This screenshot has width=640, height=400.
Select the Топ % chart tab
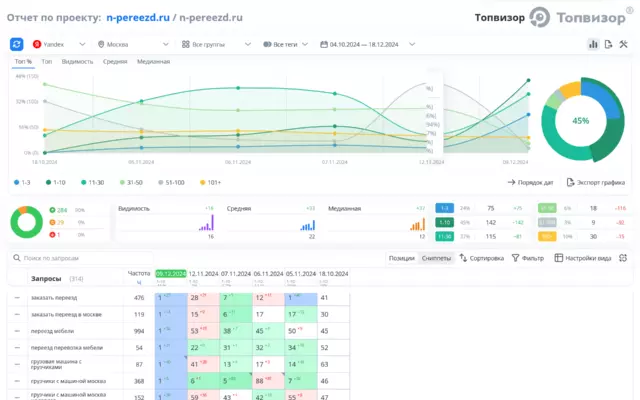[23, 62]
